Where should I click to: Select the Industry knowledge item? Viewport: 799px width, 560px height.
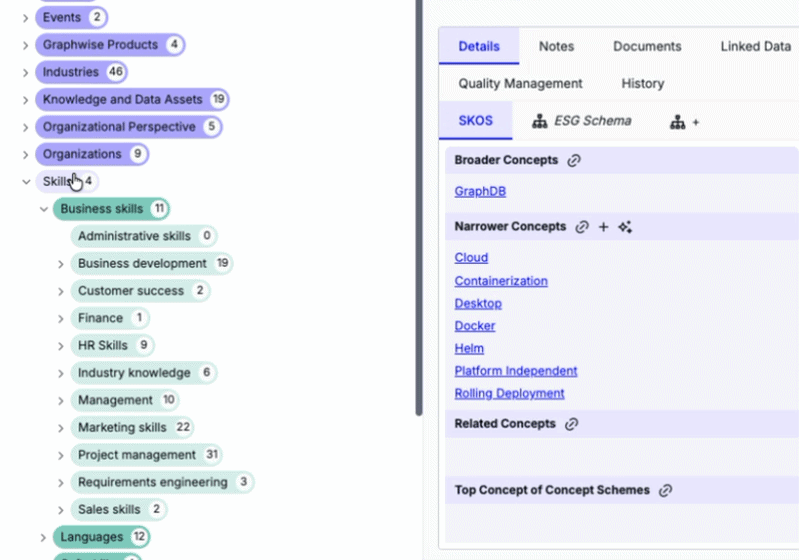144,373
